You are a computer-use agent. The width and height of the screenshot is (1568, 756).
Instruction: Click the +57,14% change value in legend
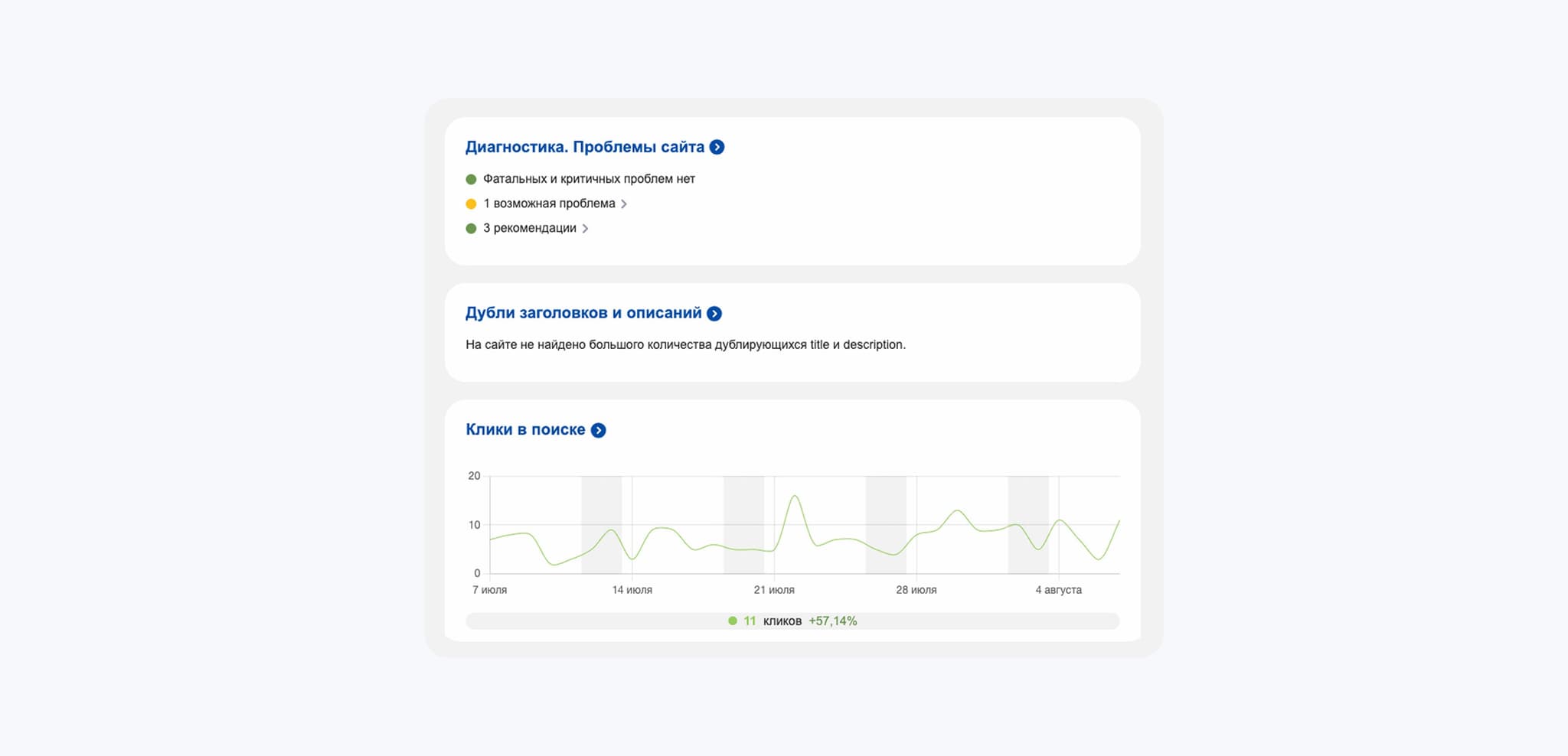(832, 621)
